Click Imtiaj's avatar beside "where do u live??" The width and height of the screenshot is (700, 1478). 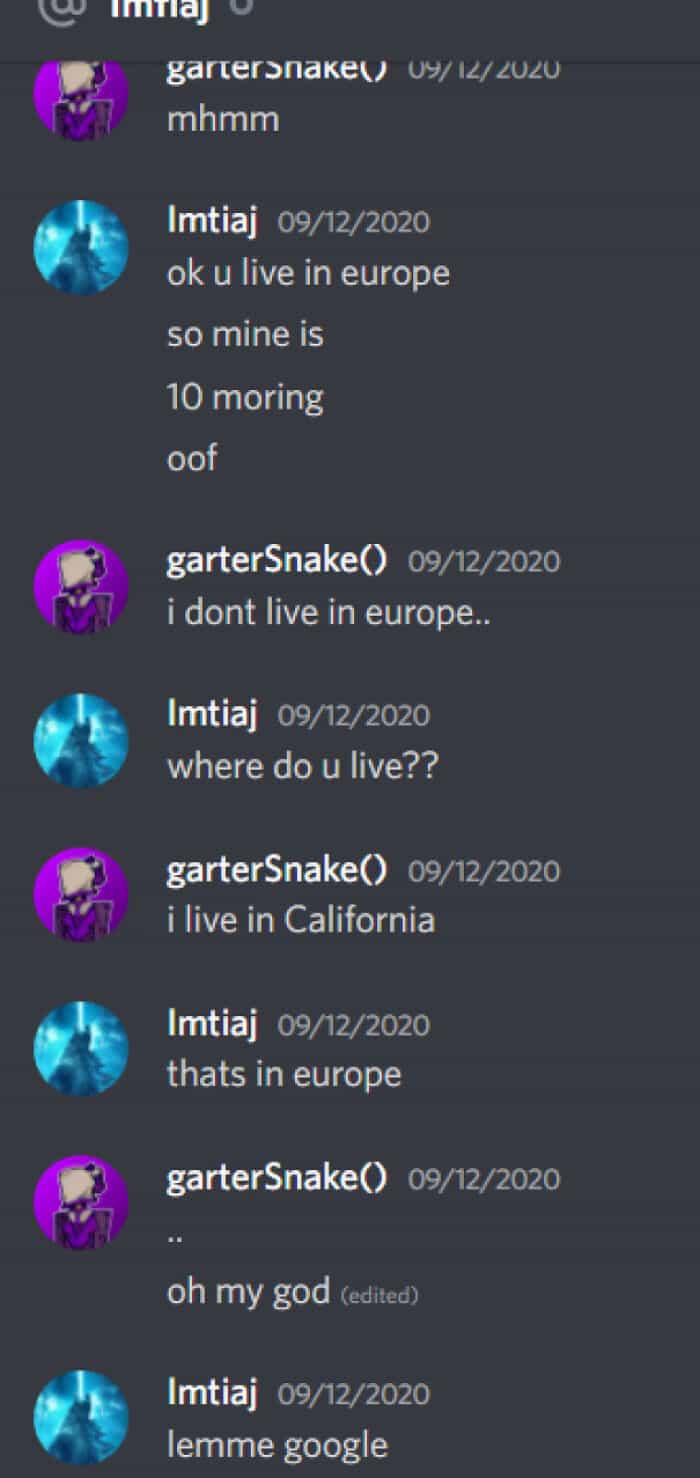click(x=81, y=741)
